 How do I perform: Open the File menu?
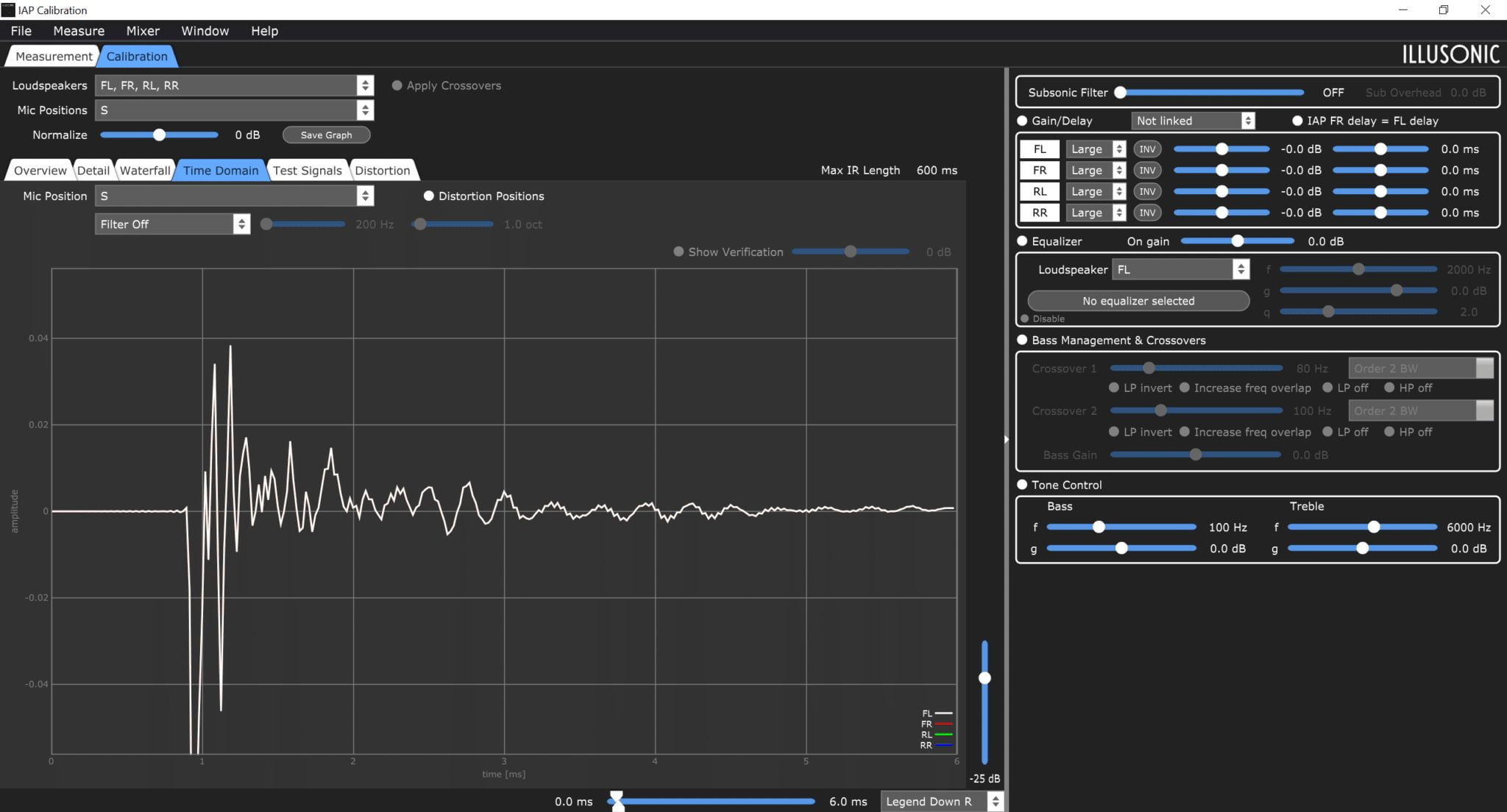[21, 31]
